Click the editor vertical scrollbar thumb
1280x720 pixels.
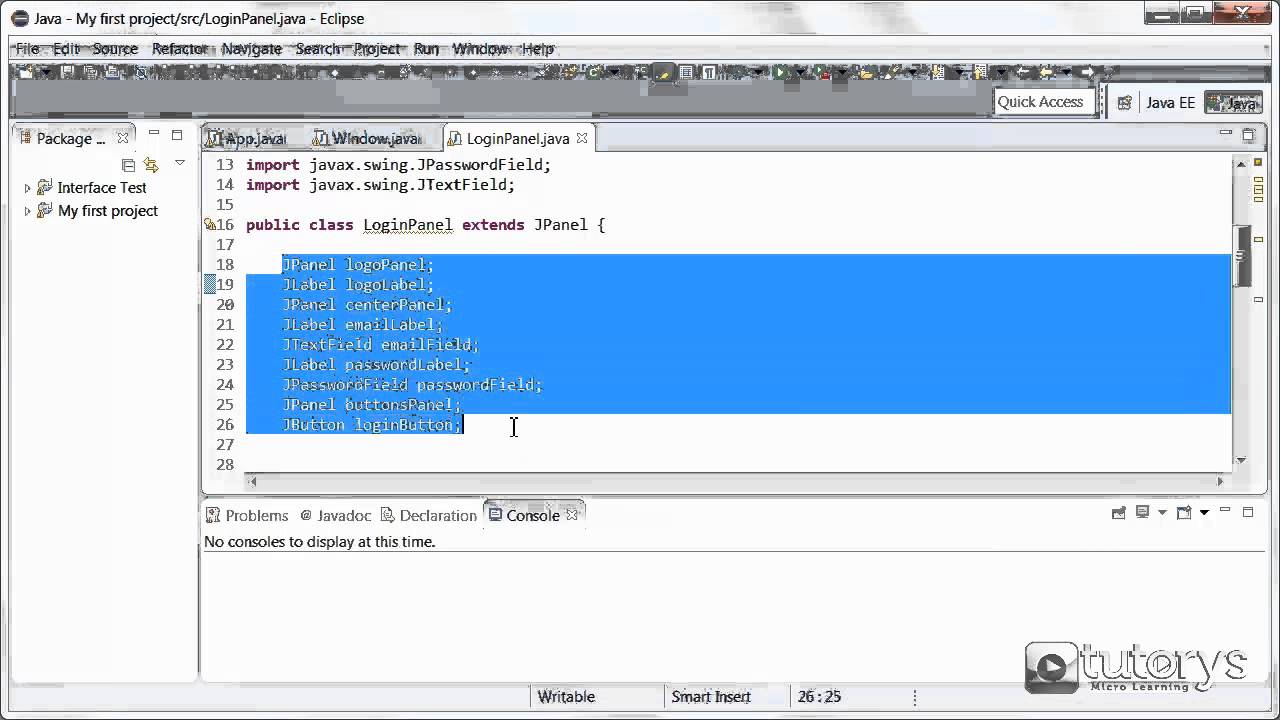click(x=1240, y=255)
